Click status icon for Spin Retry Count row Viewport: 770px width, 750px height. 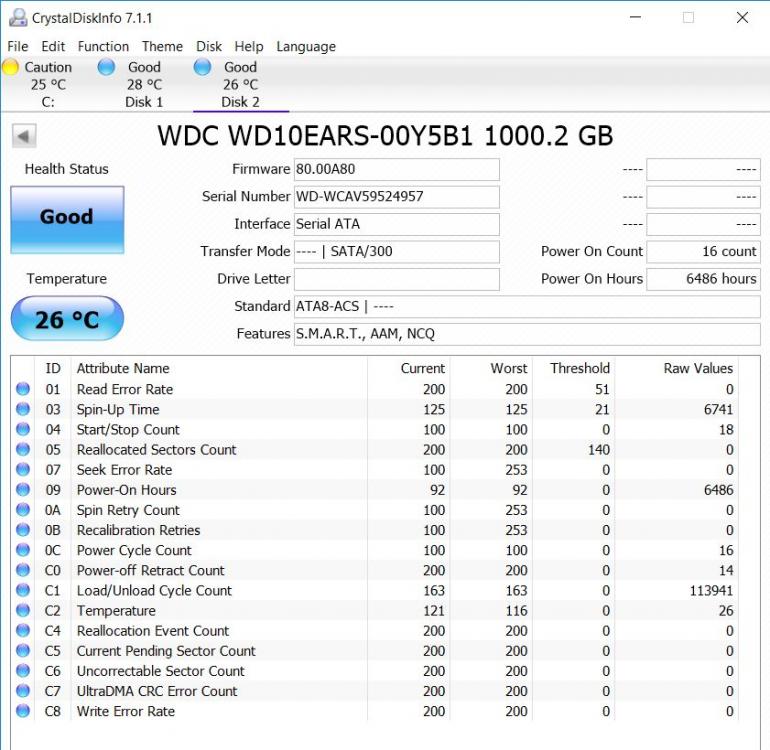click(x=23, y=510)
